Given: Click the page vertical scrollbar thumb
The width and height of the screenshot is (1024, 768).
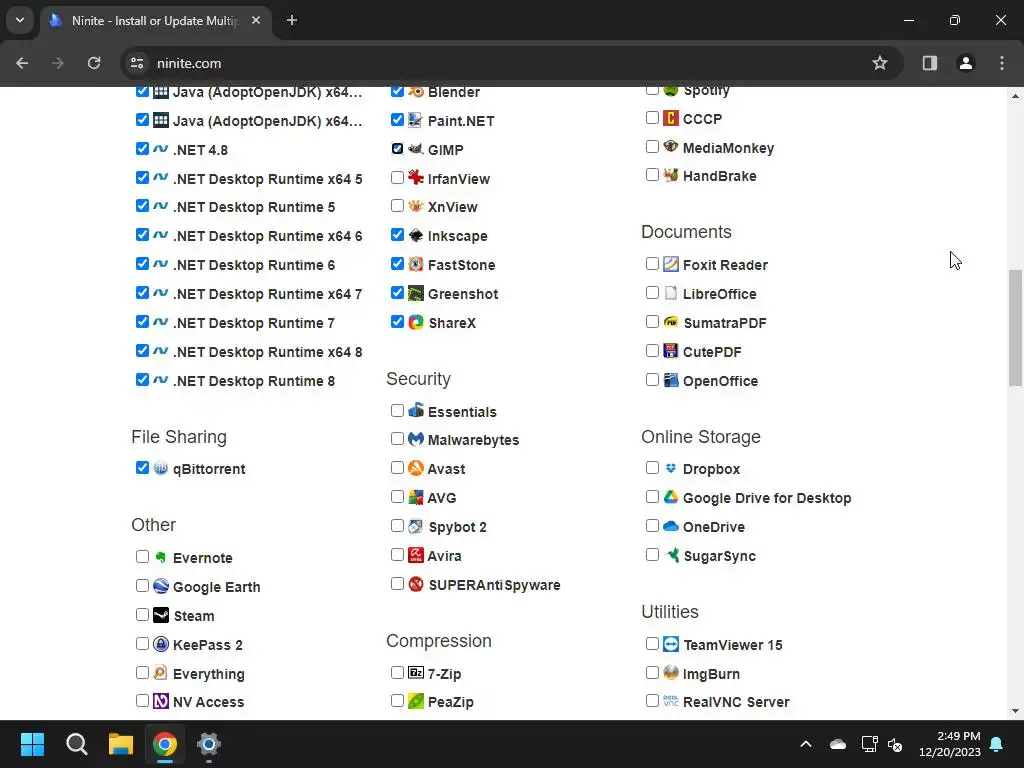Looking at the screenshot, I should [1015, 328].
